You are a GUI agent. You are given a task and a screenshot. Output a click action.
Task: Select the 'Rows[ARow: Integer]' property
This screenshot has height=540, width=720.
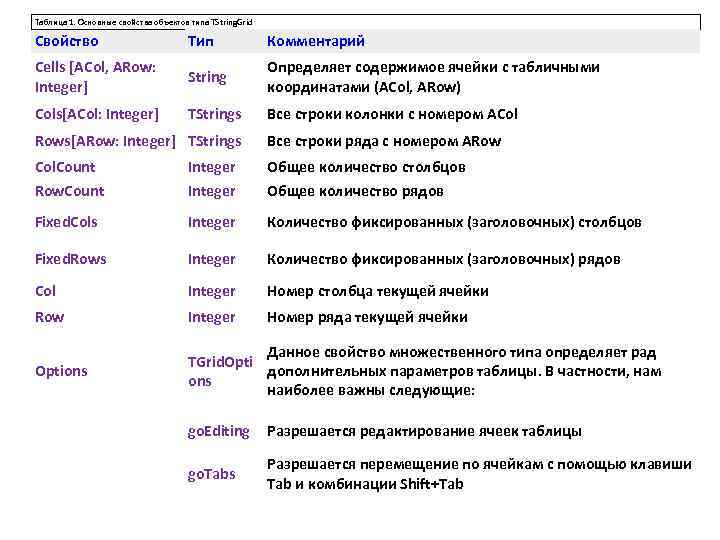pyautogui.click(x=105, y=141)
